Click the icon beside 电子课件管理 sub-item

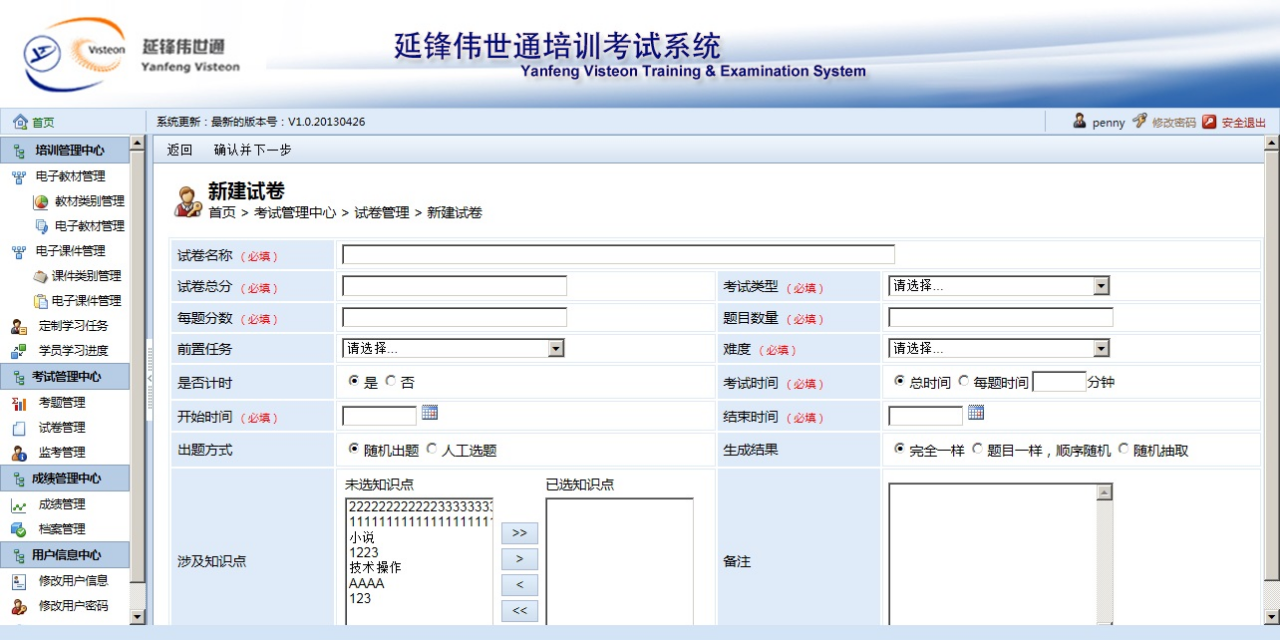pyautogui.click(x=41, y=301)
